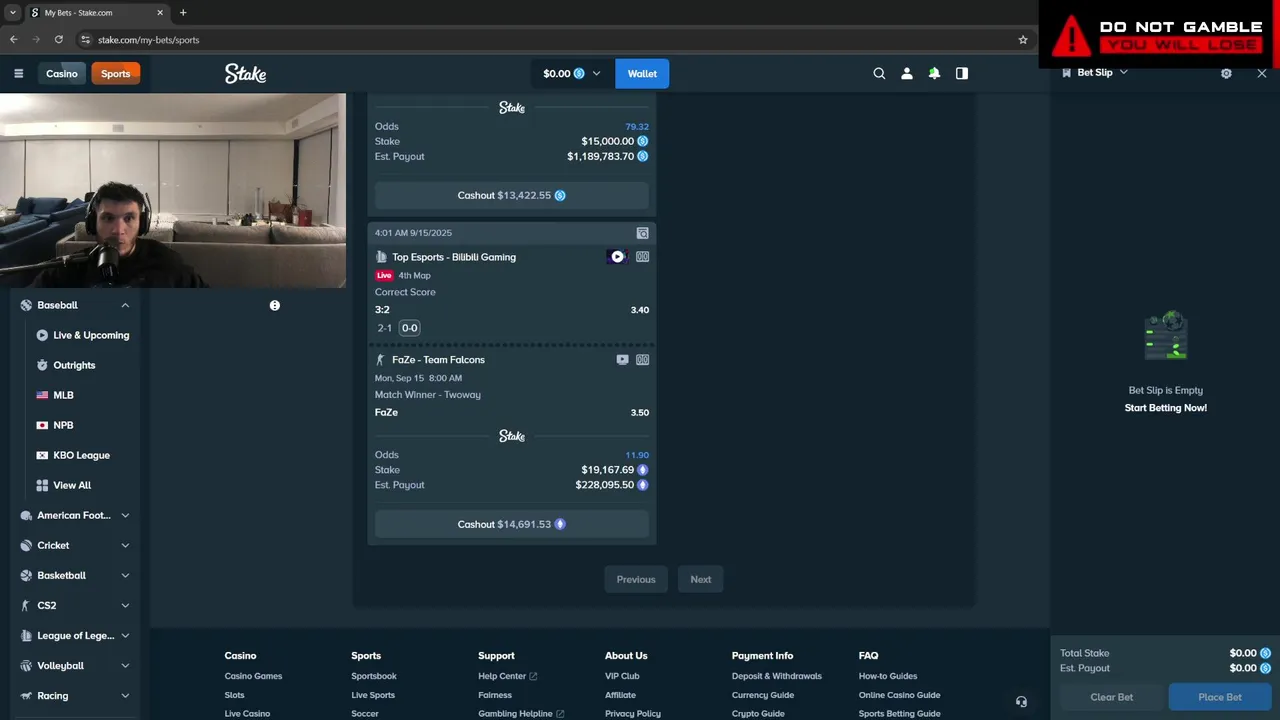Open stats icon for Top Esports match
1280x720 pixels.
coord(643,257)
